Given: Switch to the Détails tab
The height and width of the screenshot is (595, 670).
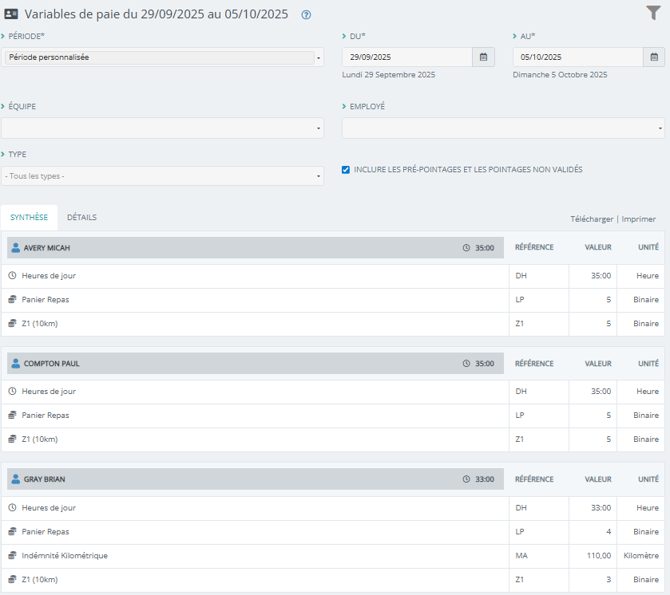Looking at the screenshot, I should (82, 218).
